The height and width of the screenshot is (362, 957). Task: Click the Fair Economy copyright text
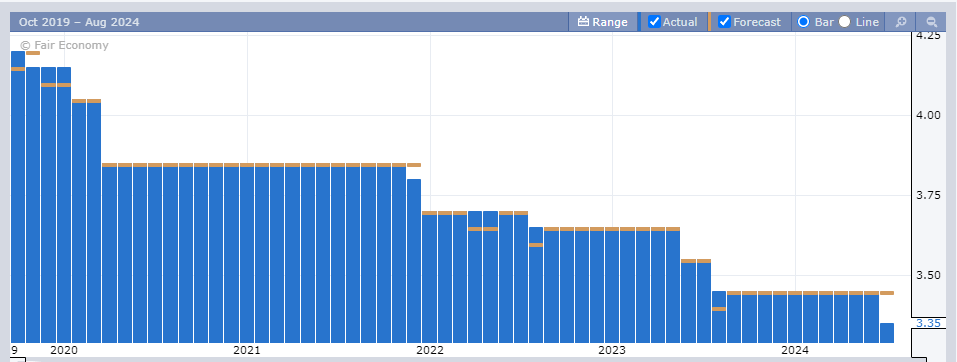[64, 45]
